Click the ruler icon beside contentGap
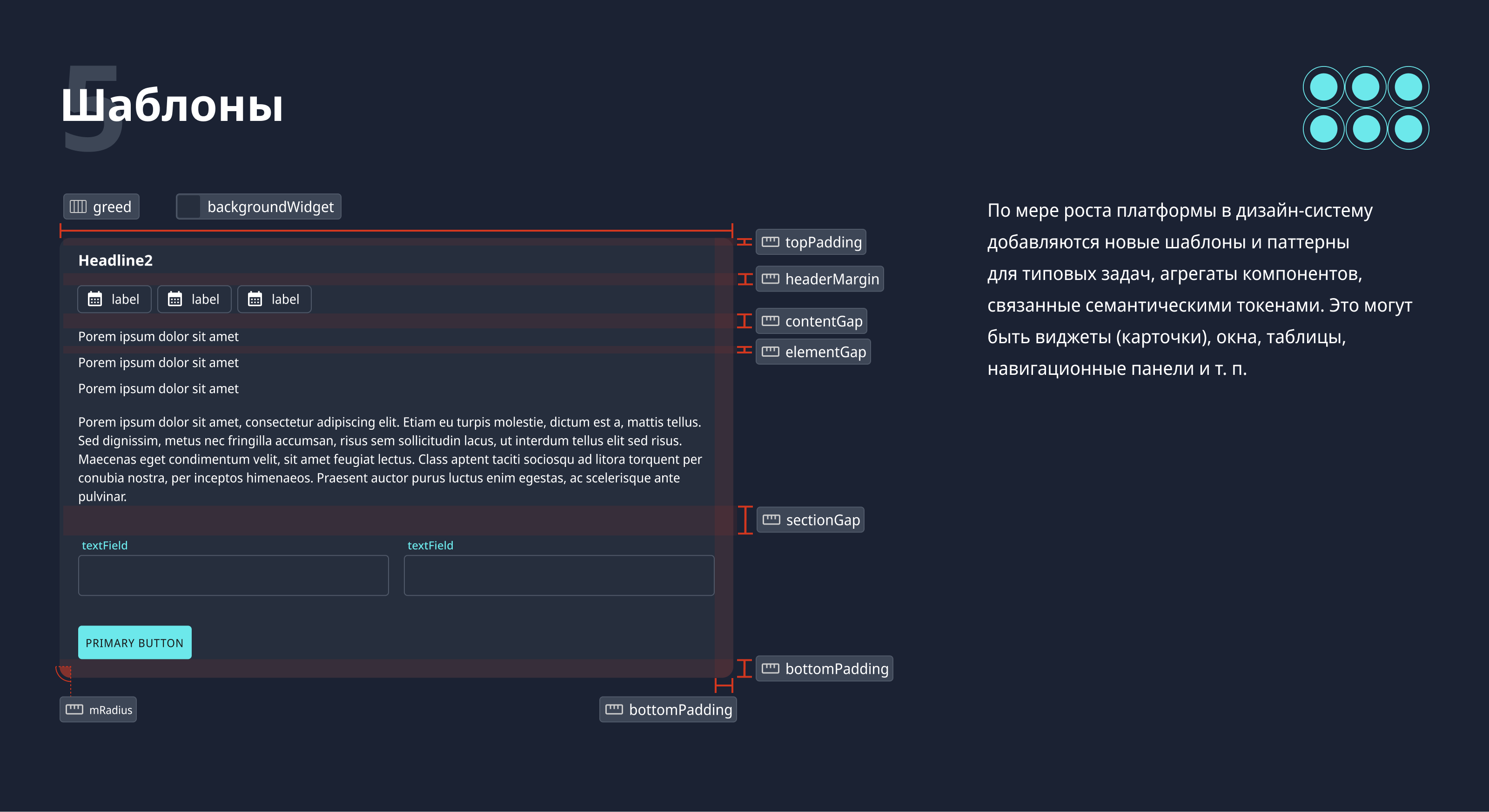This screenshot has height=812, width=1489. point(770,321)
